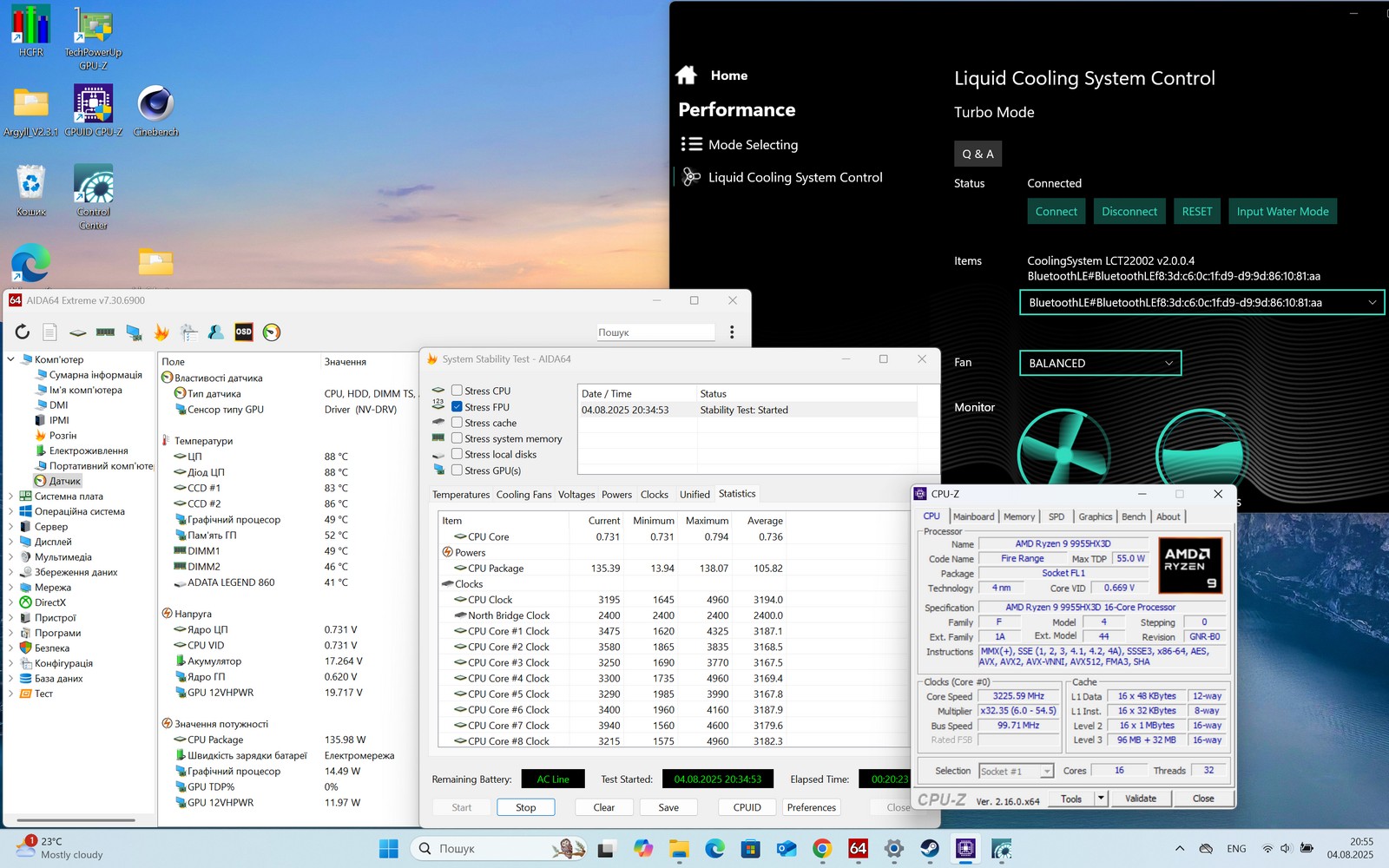
Task: Expand the Системна плата tree node
Action: 11,496
